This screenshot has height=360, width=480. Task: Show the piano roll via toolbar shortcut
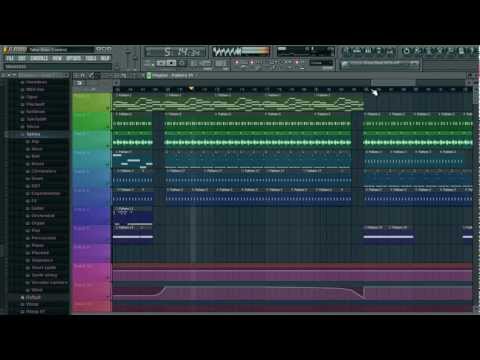(368, 51)
